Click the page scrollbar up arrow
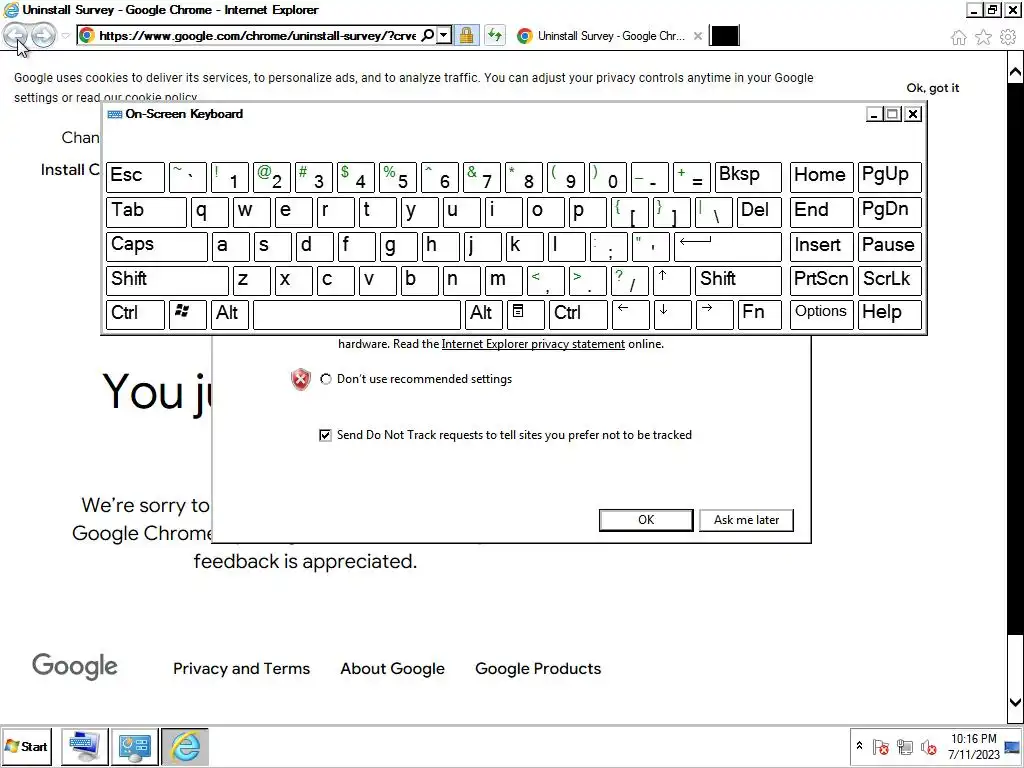Screen dimensions: 1024x768 pos(1015,72)
